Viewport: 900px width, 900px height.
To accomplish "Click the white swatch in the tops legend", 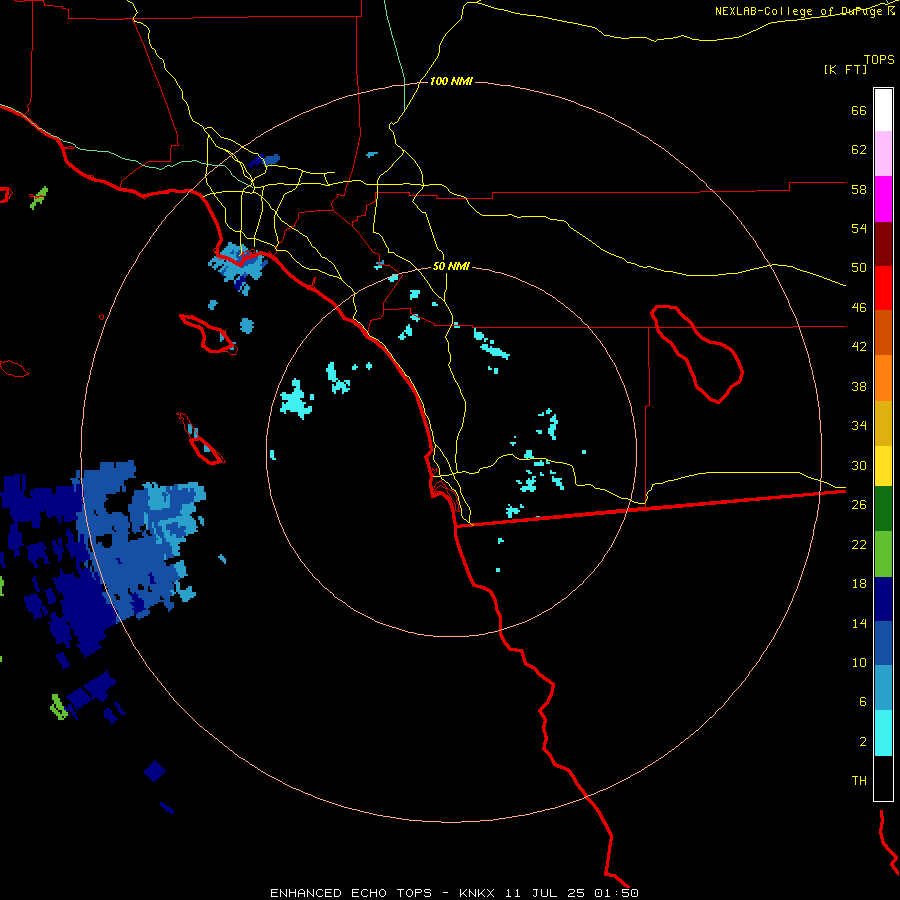I will [x=883, y=110].
